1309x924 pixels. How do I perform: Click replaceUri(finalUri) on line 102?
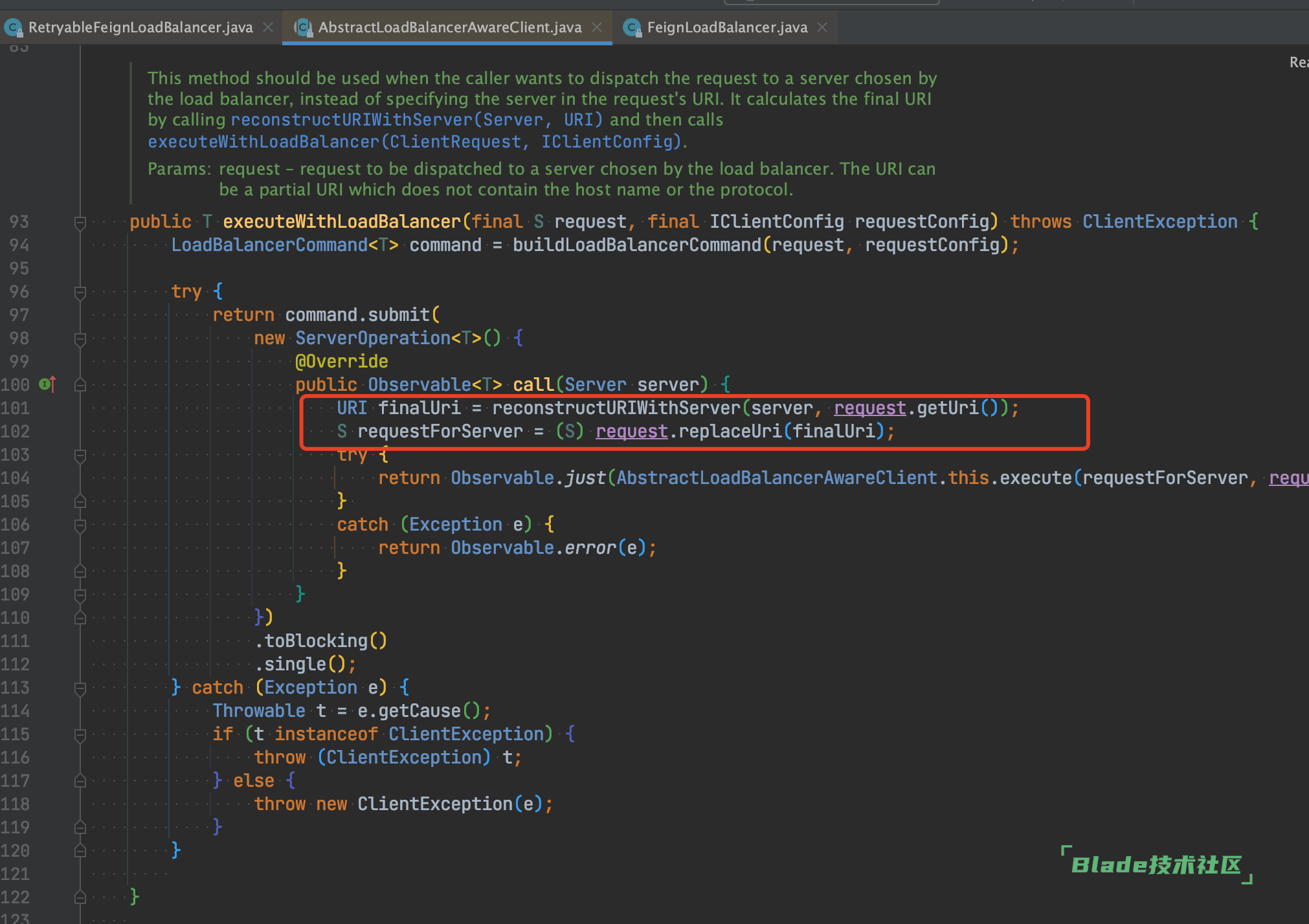(782, 432)
